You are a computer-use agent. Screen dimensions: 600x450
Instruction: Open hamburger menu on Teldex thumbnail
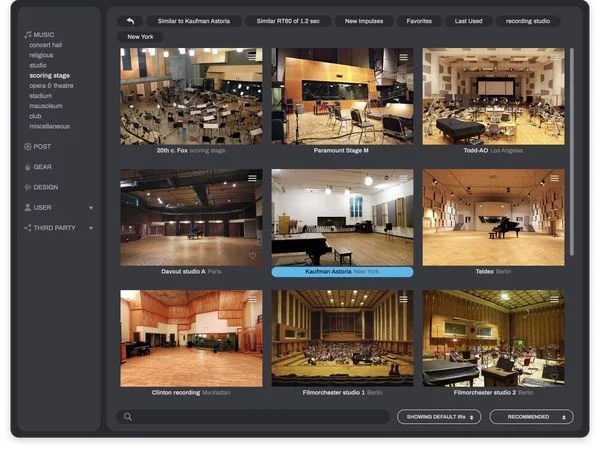tap(554, 178)
